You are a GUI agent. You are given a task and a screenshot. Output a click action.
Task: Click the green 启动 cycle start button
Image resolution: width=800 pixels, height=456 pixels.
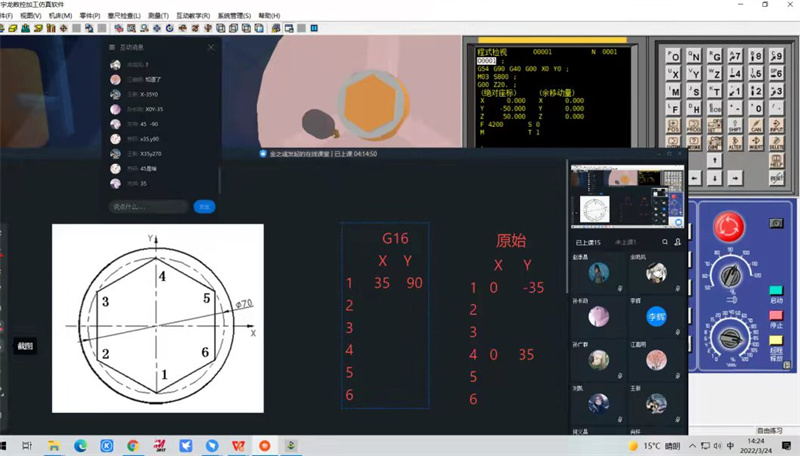pos(776,290)
